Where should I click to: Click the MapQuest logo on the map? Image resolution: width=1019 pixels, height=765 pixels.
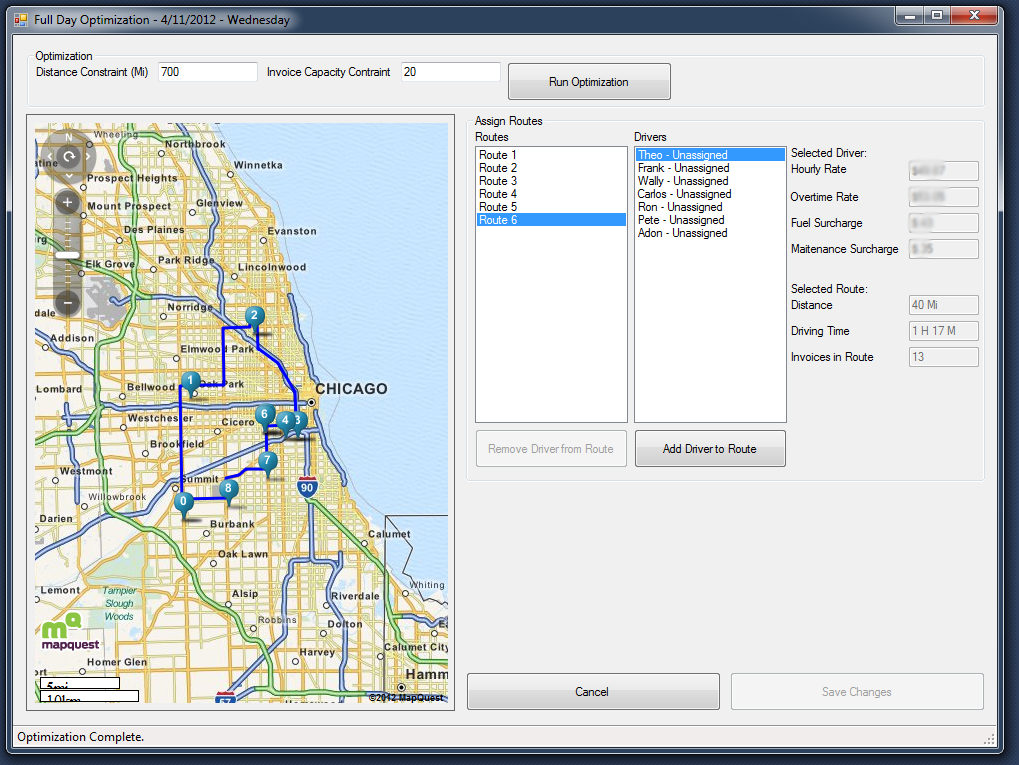pyautogui.click(x=69, y=632)
